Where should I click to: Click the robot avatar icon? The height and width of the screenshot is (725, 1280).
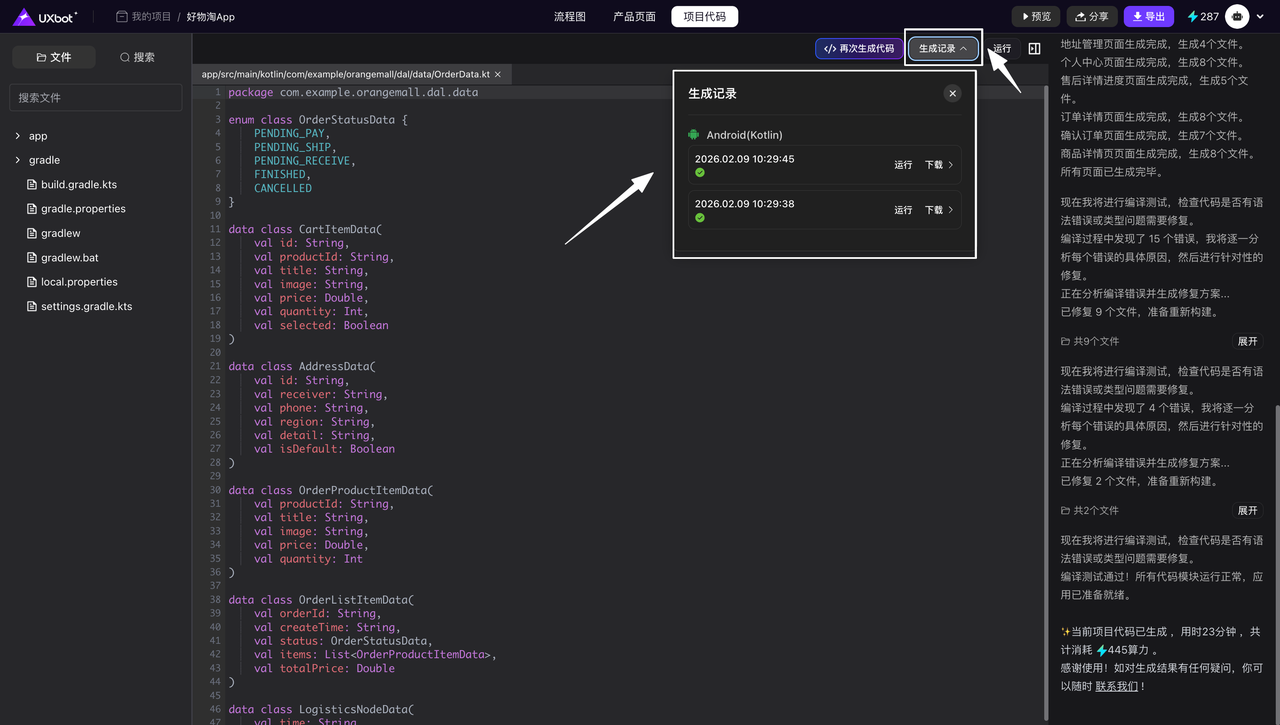pyautogui.click(x=1237, y=16)
